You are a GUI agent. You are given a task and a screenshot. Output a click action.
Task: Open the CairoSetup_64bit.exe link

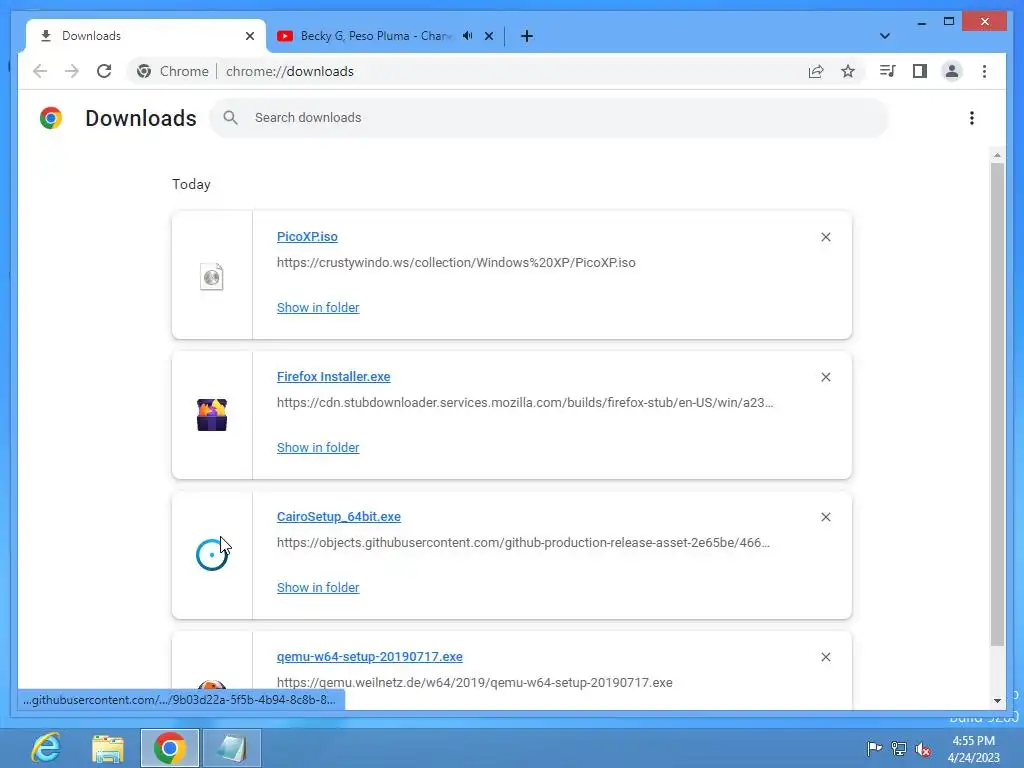tap(339, 517)
